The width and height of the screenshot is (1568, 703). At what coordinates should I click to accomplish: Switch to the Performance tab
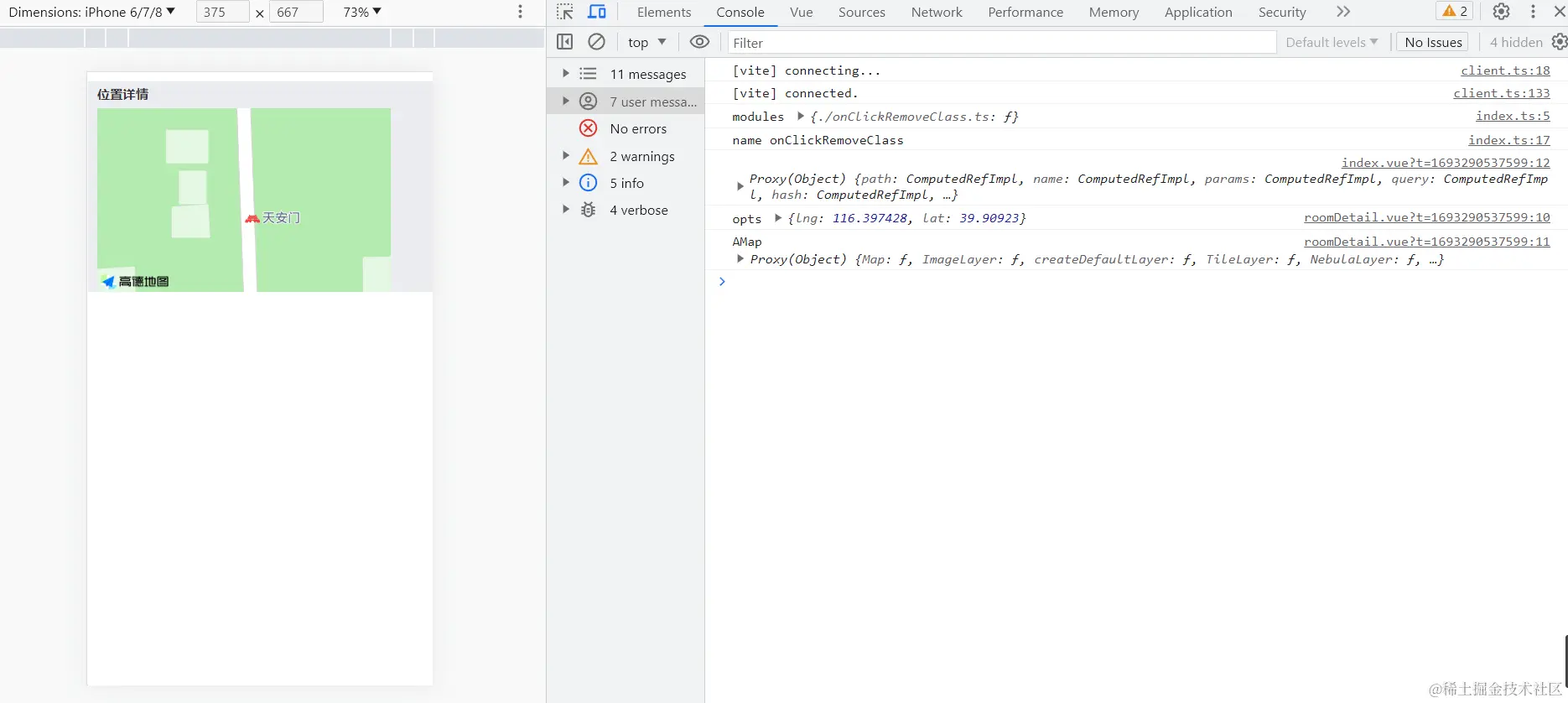pos(1025,12)
